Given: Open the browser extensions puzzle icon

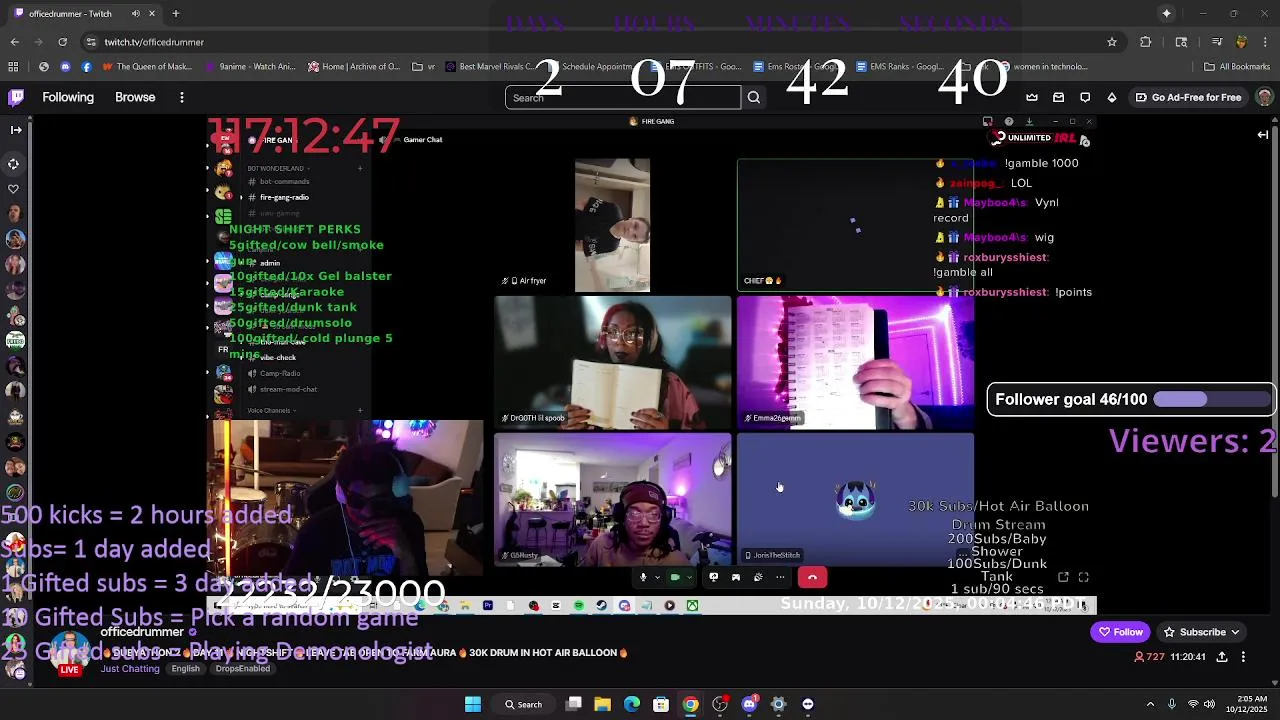Looking at the screenshot, I should (1146, 42).
